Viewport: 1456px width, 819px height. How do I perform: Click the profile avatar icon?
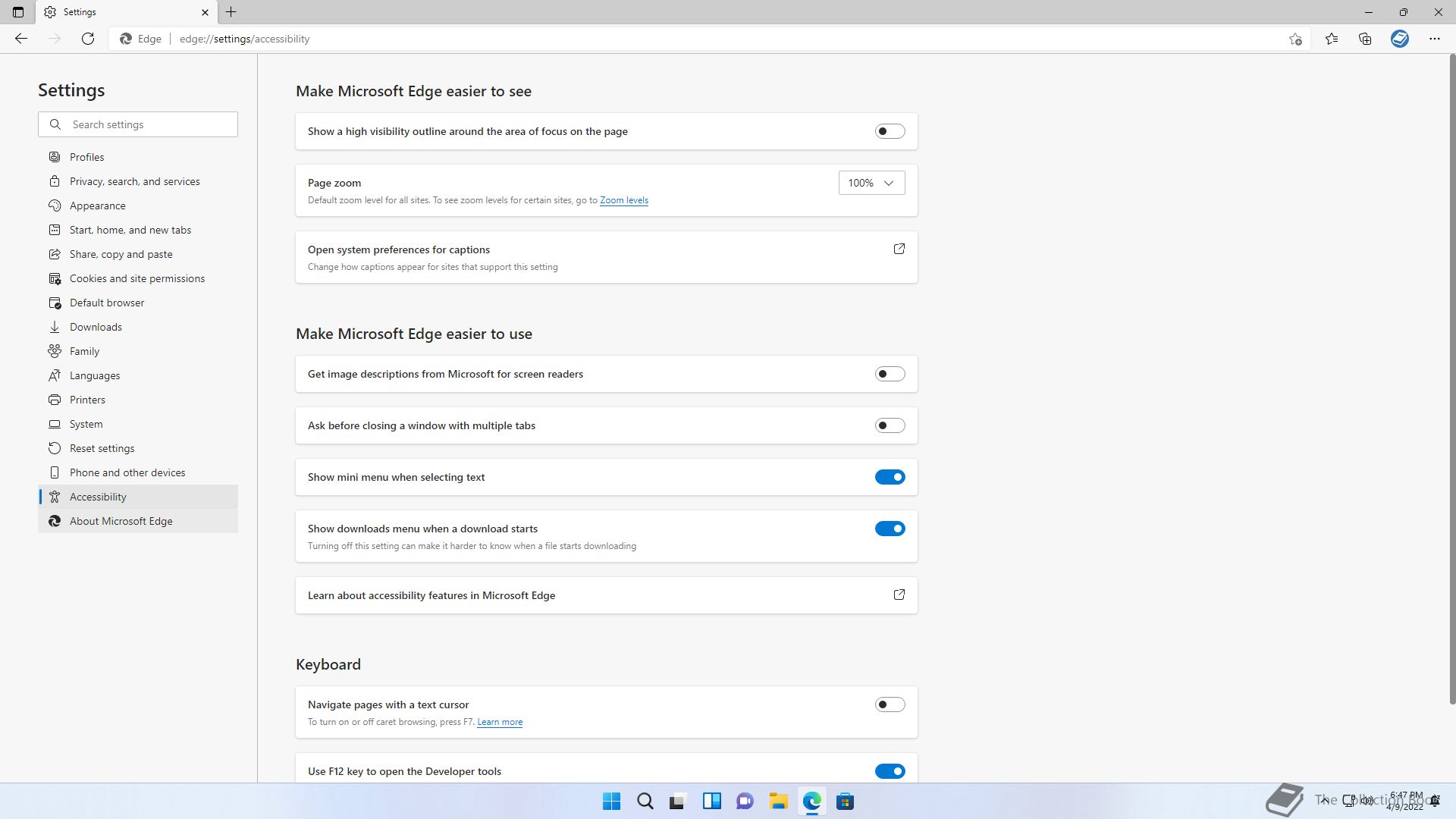click(1400, 39)
